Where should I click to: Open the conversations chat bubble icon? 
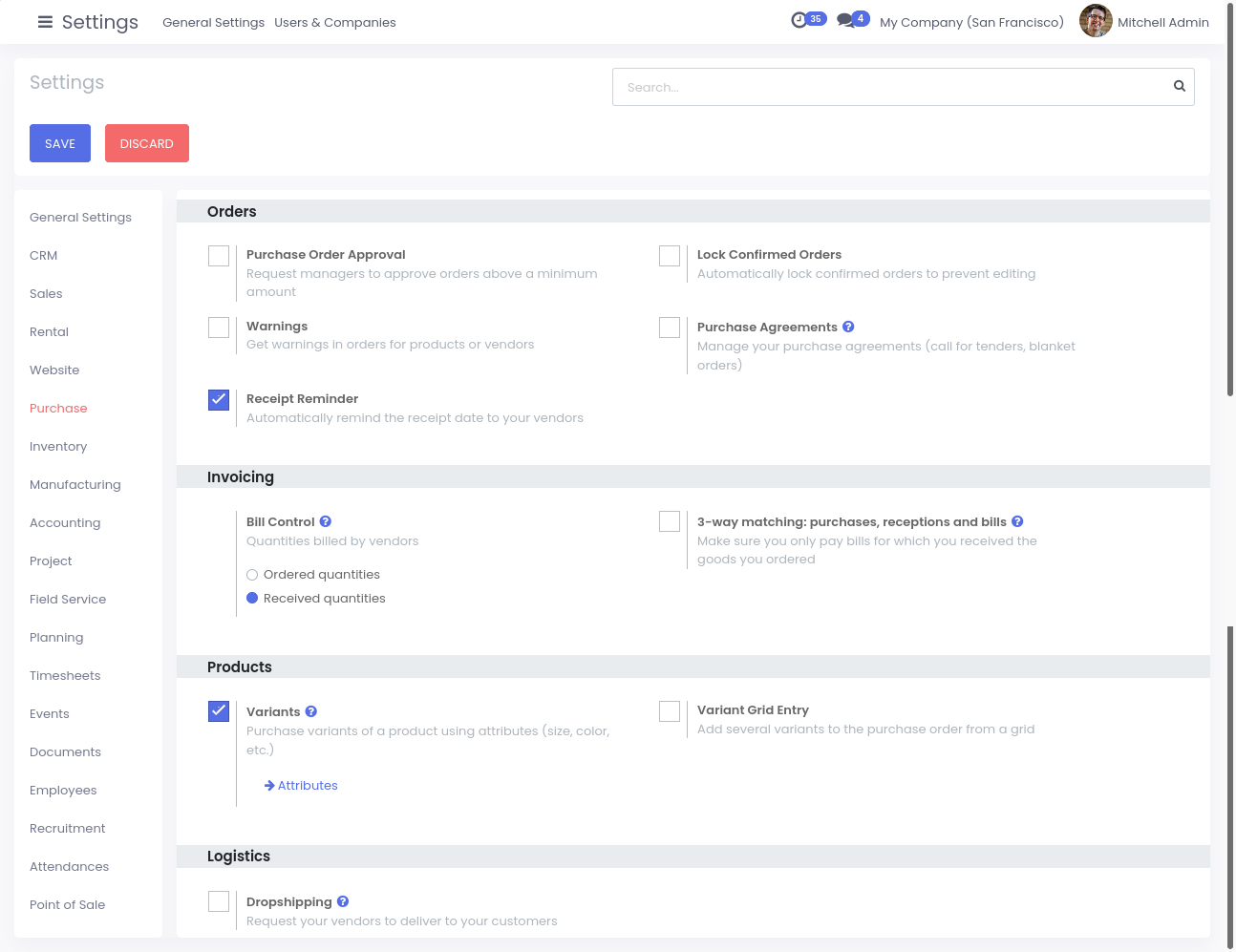pos(845,20)
